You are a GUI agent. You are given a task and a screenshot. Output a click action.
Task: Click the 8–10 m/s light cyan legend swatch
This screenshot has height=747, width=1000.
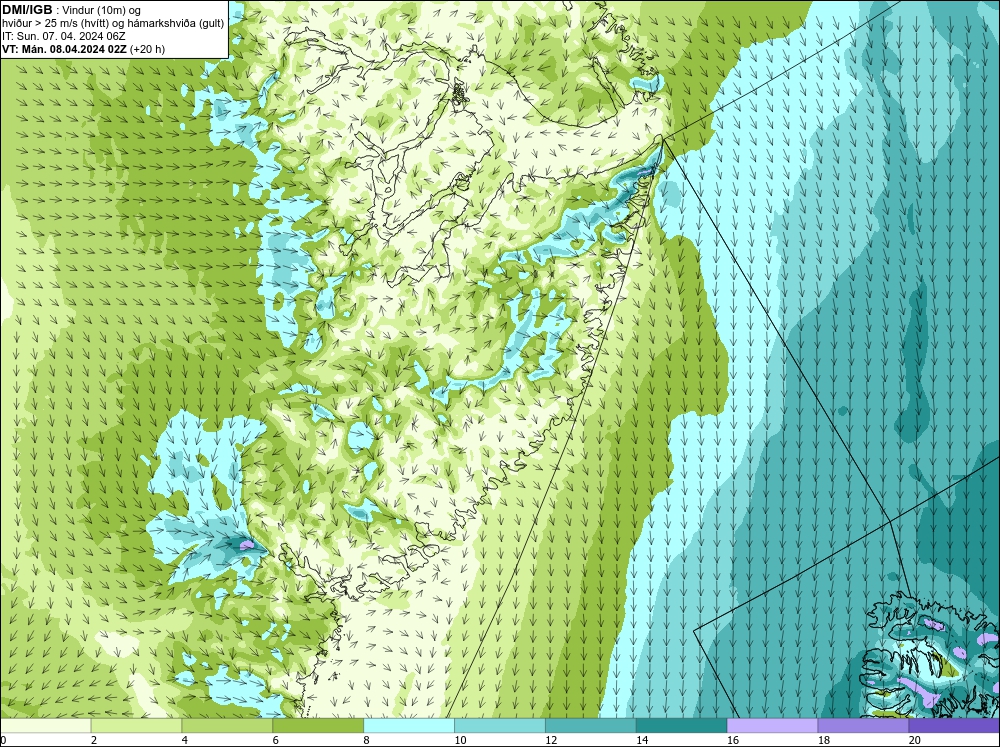(409, 725)
